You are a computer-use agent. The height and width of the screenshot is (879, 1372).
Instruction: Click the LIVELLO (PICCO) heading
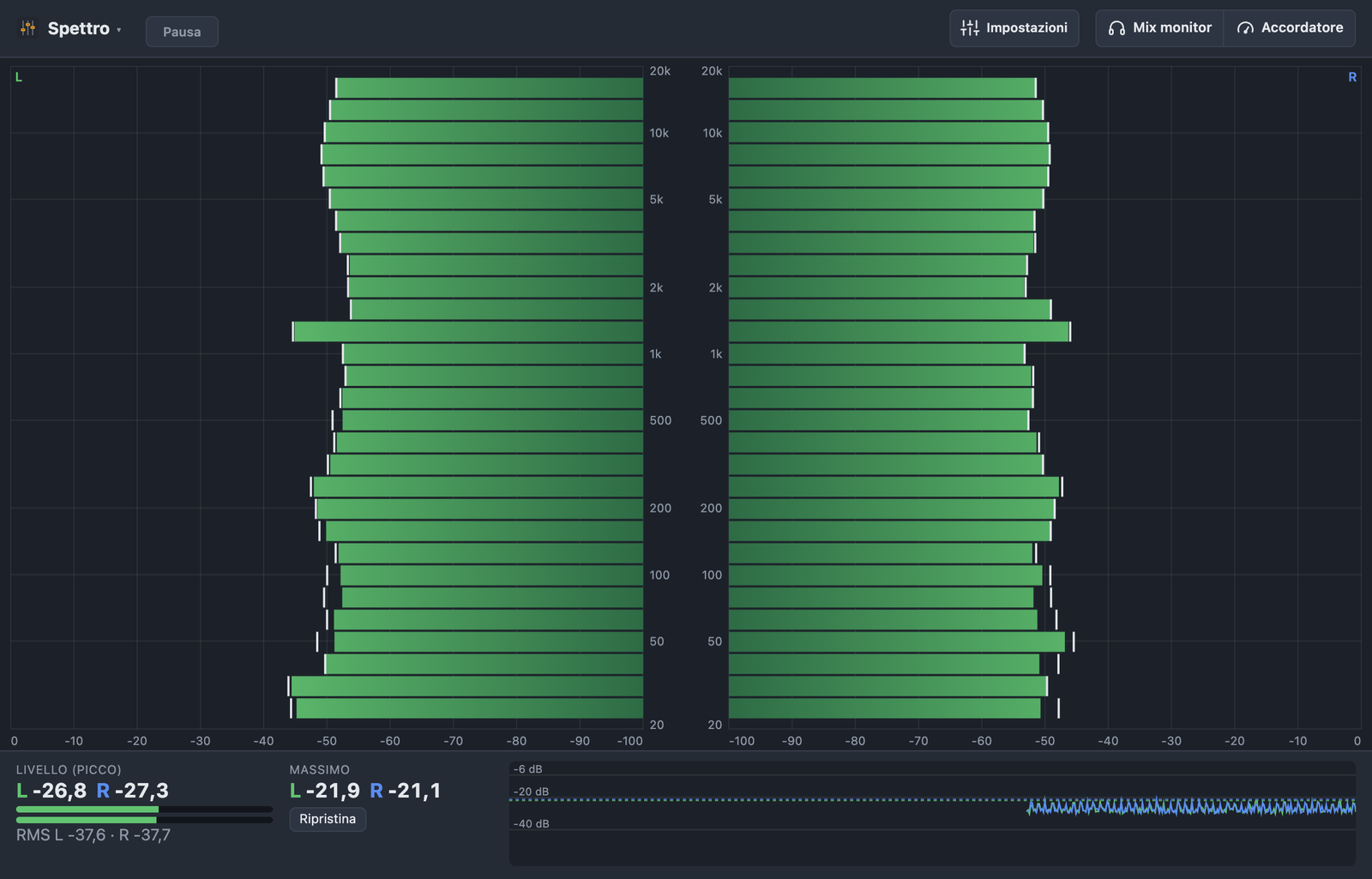point(69,770)
